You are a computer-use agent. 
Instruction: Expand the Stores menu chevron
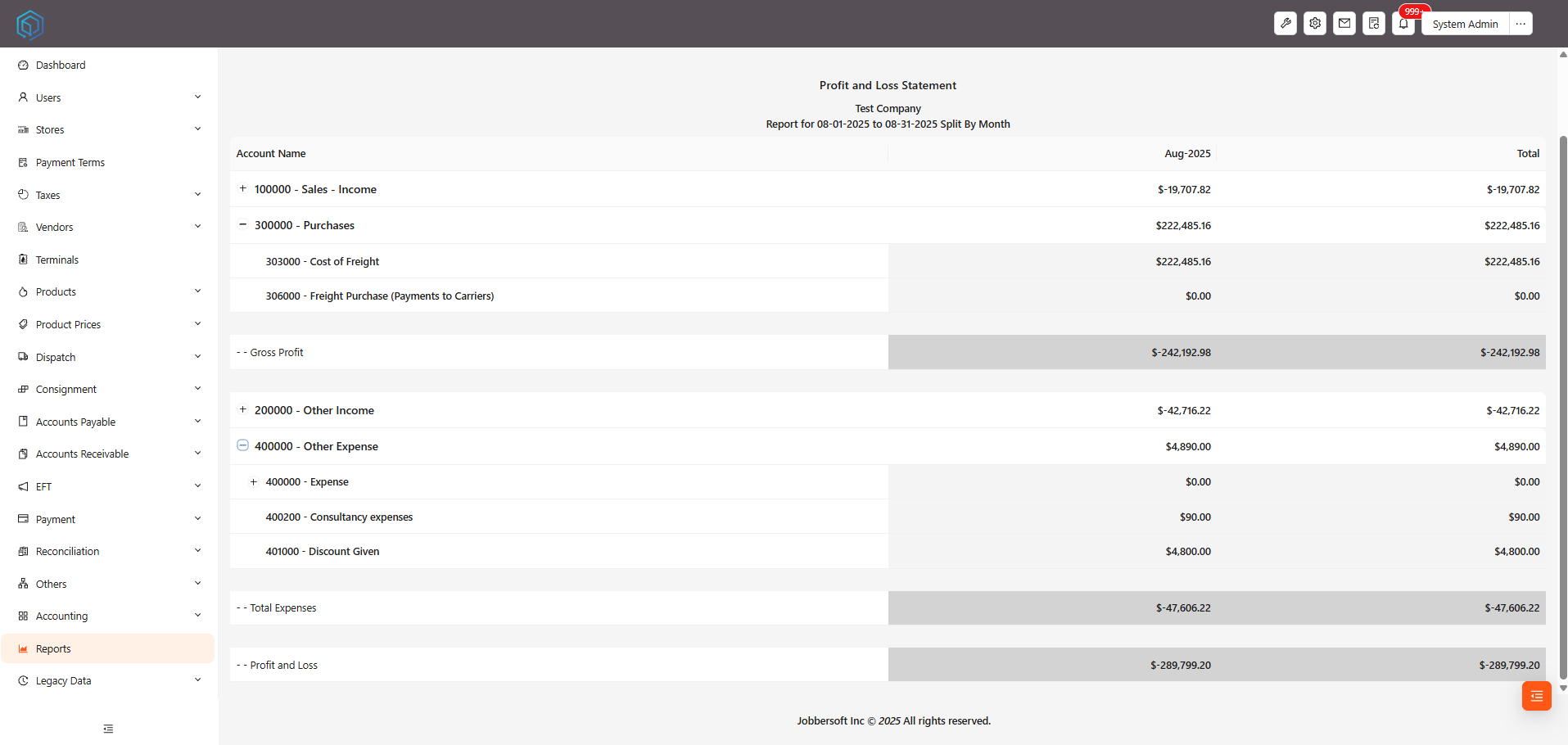[x=197, y=129]
